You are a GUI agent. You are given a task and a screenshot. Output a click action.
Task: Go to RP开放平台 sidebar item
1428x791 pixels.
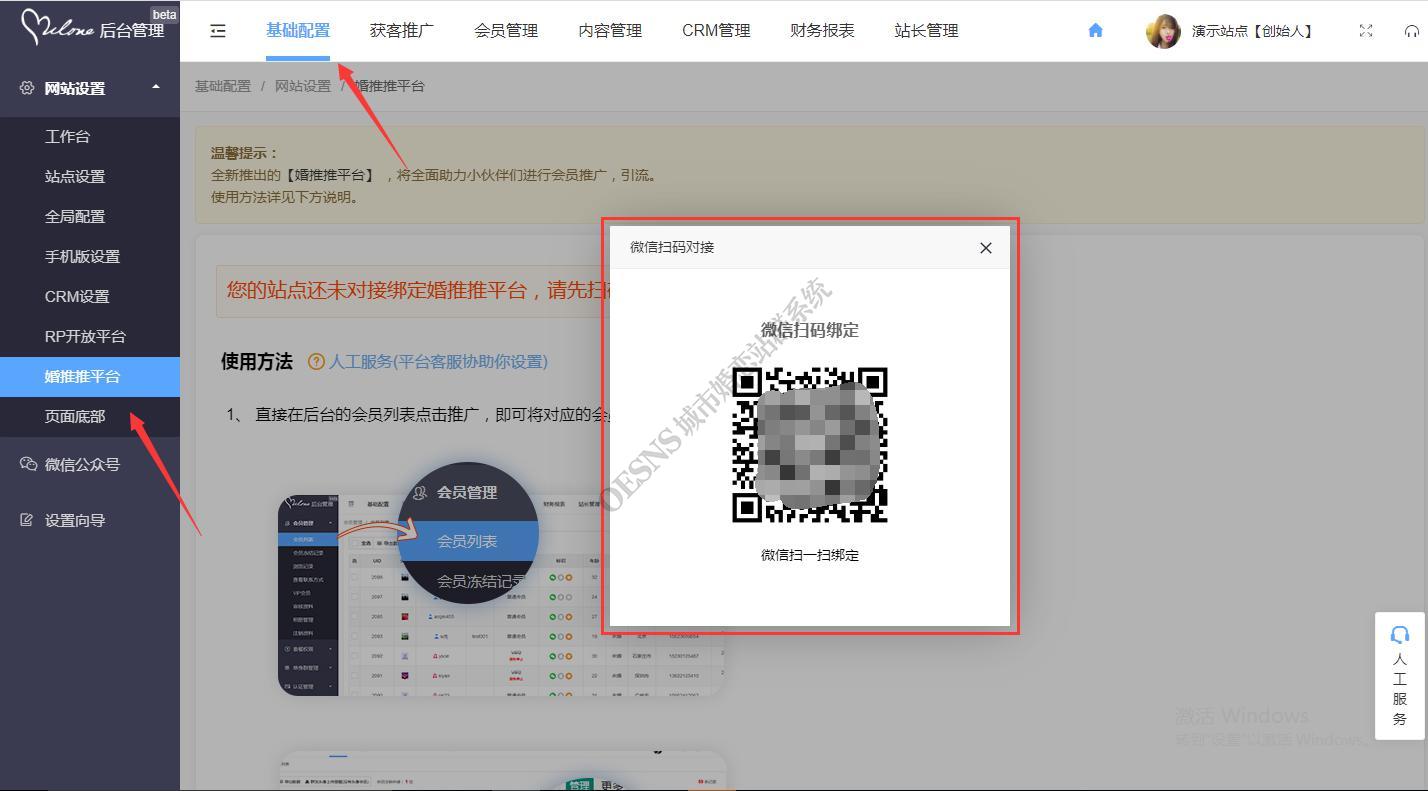tap(90, 337)
